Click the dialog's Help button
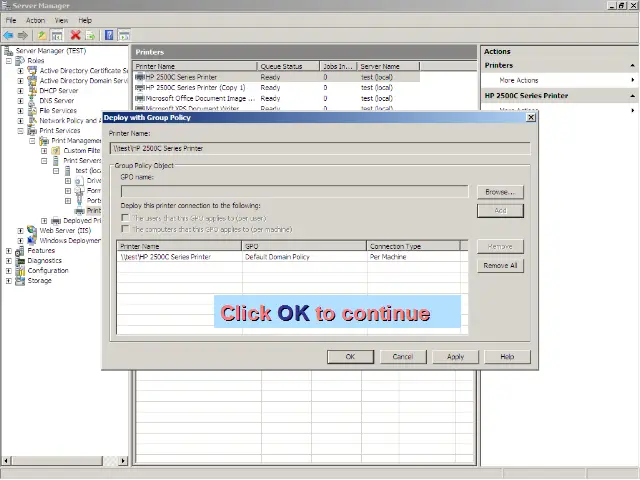This screenshot has height=480, width=640. pyautogui.click(x=507, y=357)
